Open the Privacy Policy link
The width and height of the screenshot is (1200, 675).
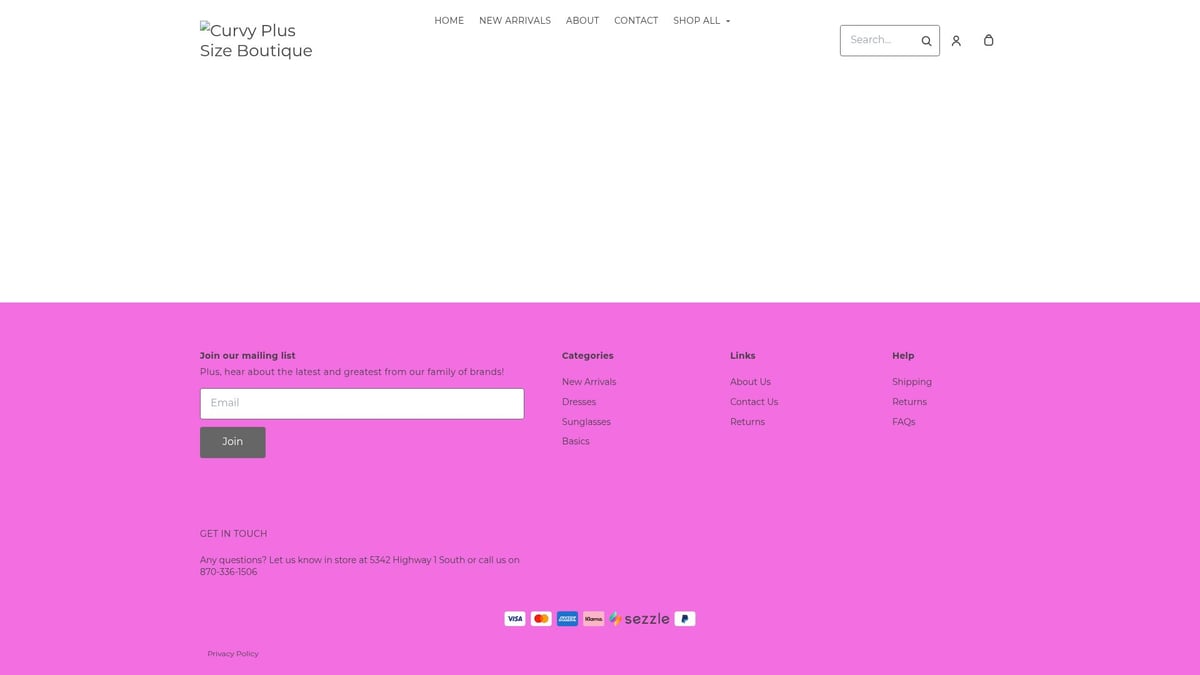point(233,654)
